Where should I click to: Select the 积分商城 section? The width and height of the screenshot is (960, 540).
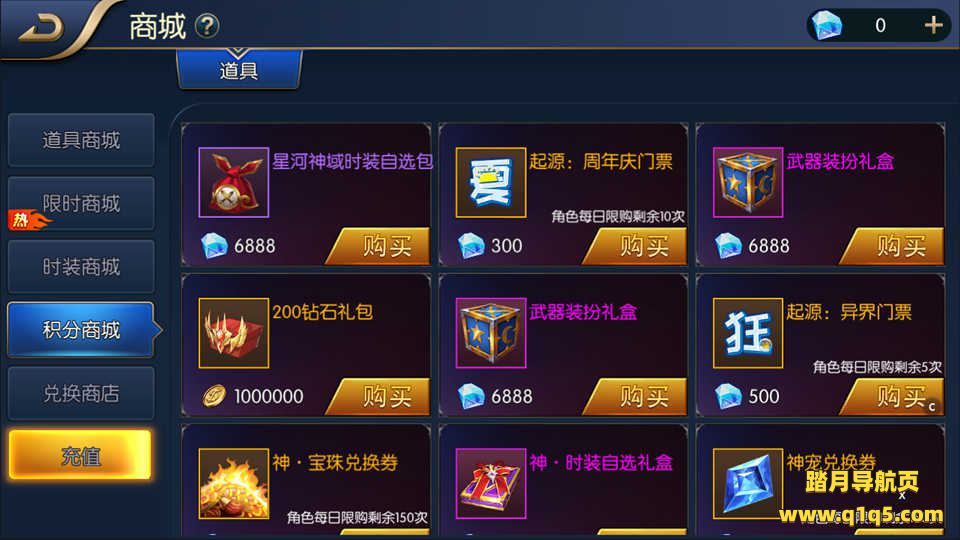click(x=81, y=330)
